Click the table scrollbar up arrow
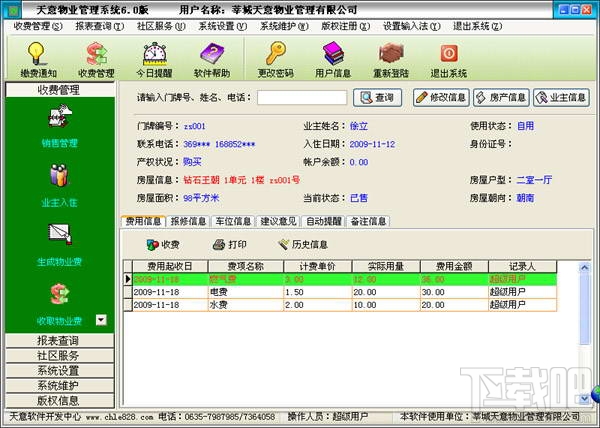The image size is (600, 428). coord(584,267)
